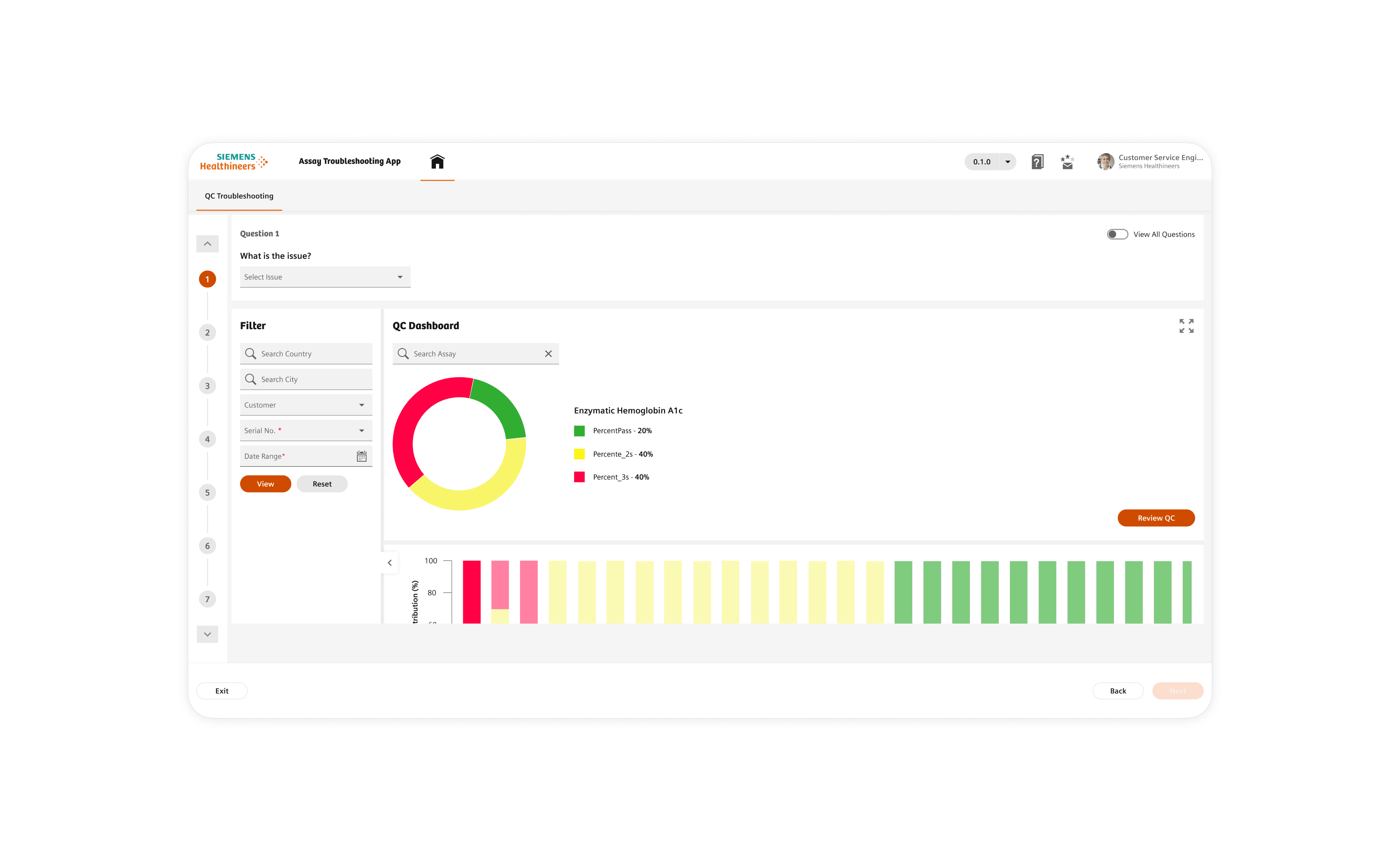1400x861 pixels.
Task: Go to question step 5
Action: pyautogui.click(x=207, y=493)
